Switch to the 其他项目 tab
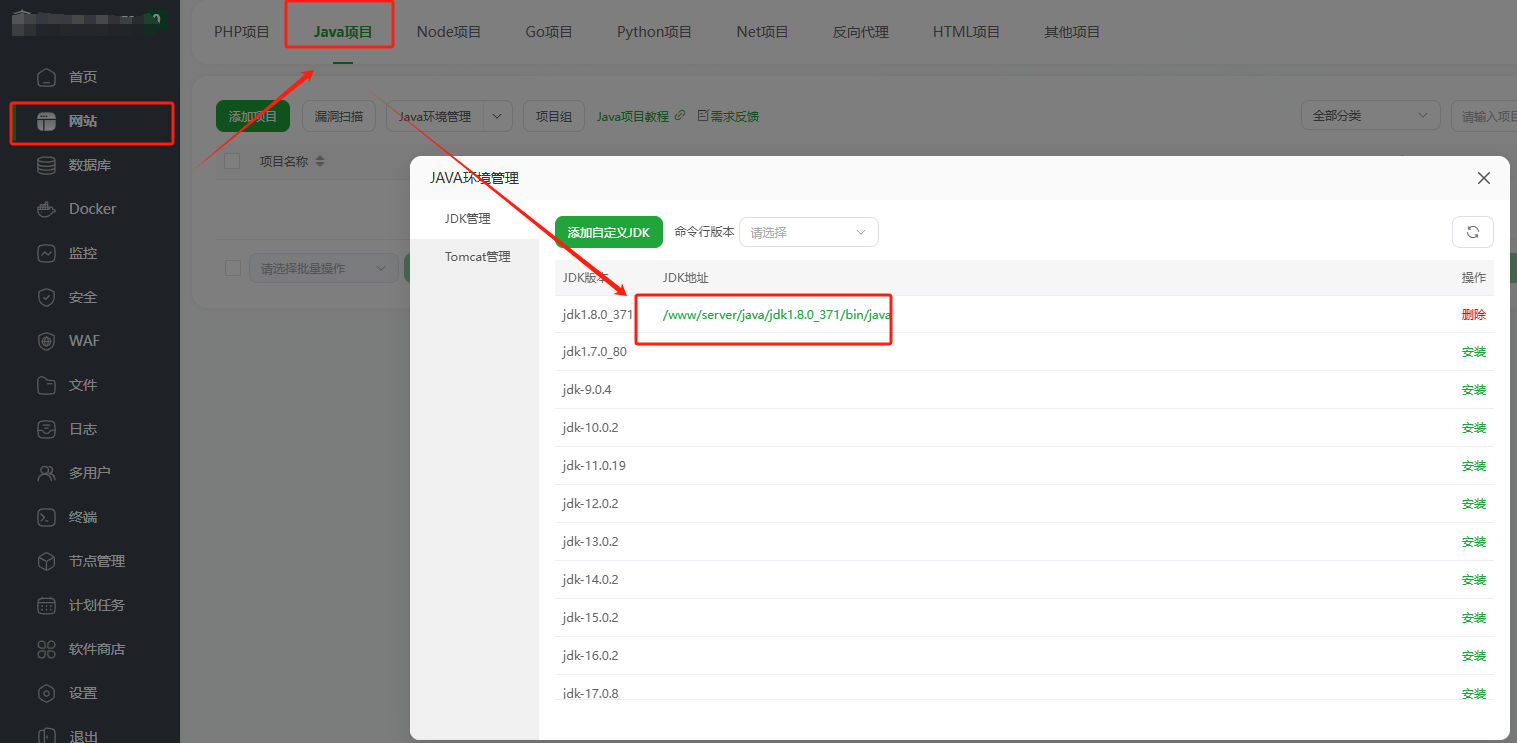The width and height of the screenshot is (1517, 743). pos(1072,32)
